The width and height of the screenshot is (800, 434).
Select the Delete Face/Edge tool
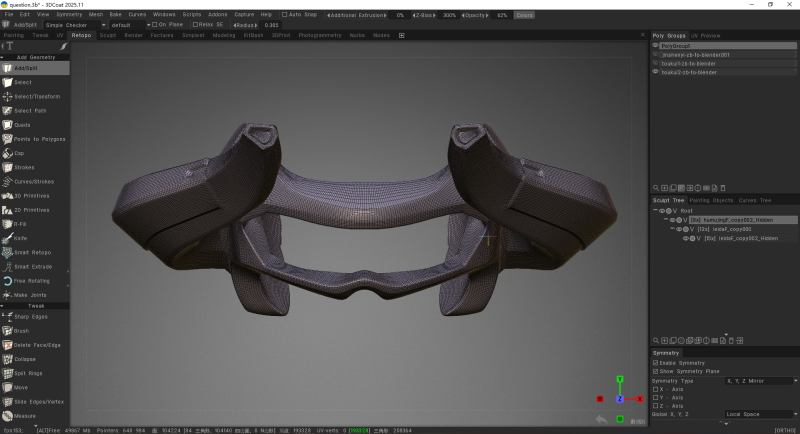(36, 344)
